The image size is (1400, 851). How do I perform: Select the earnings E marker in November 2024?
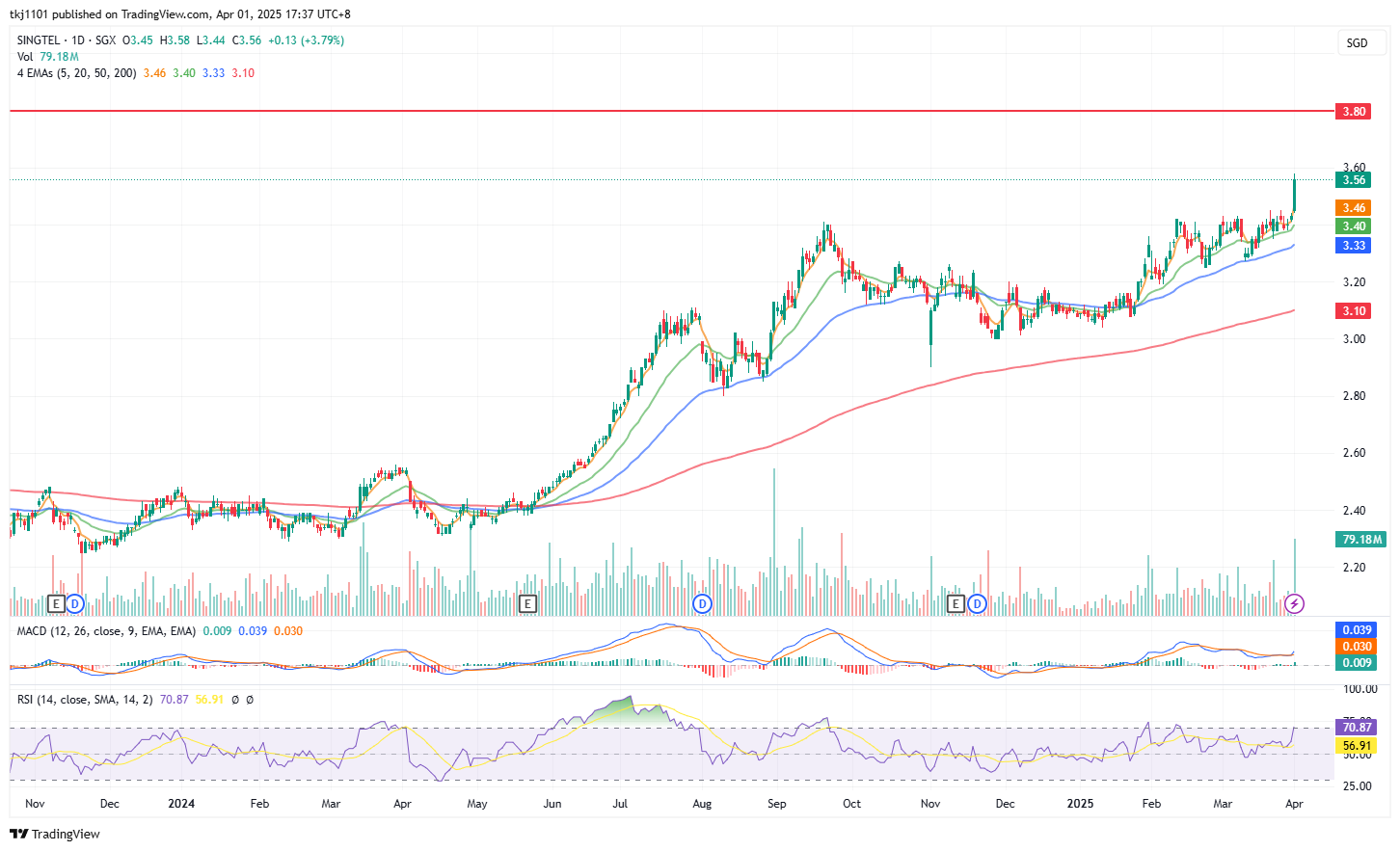956,604
